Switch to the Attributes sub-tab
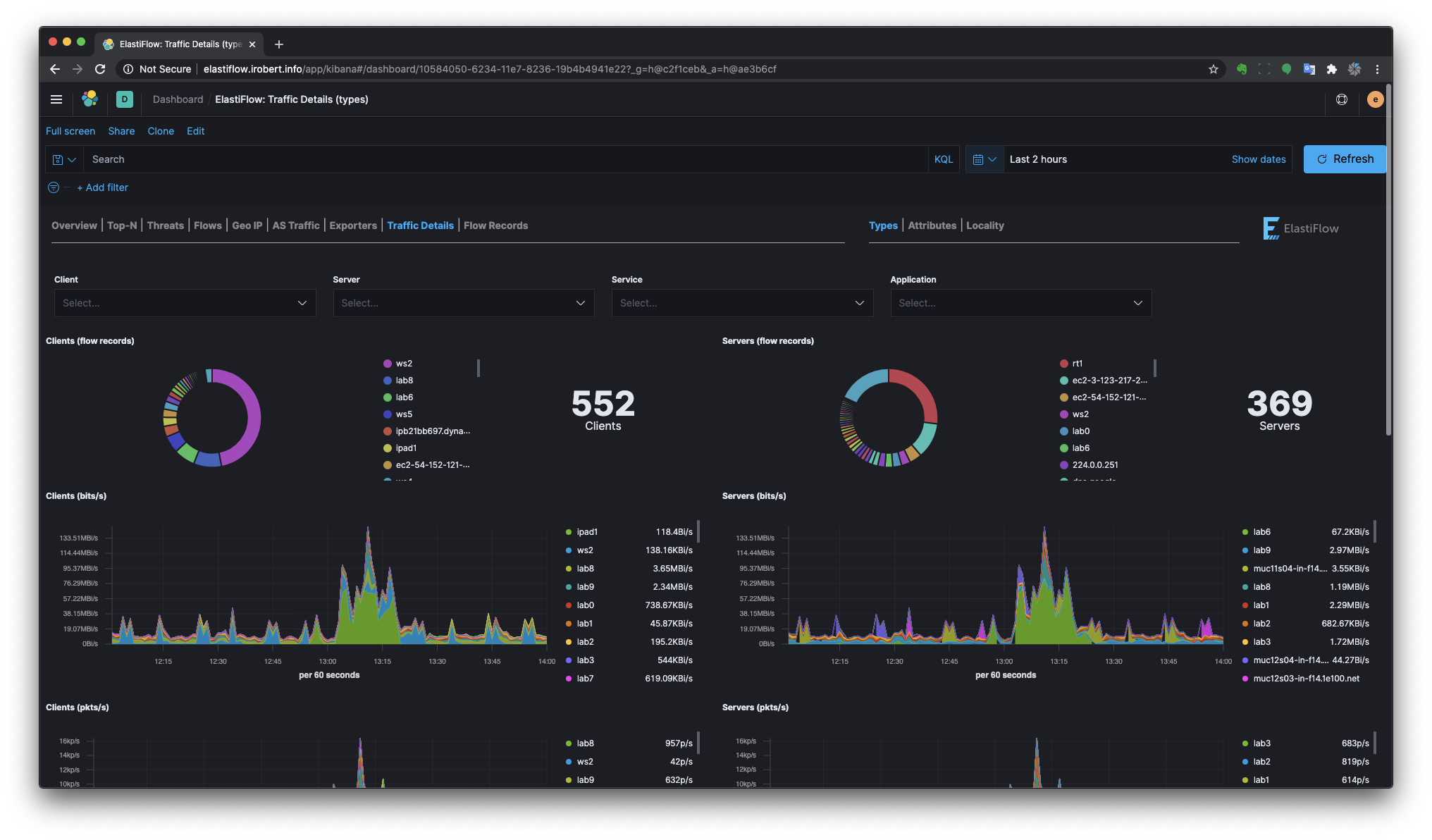This screenshot has width=1432, height=840. (x=932, y=226)
